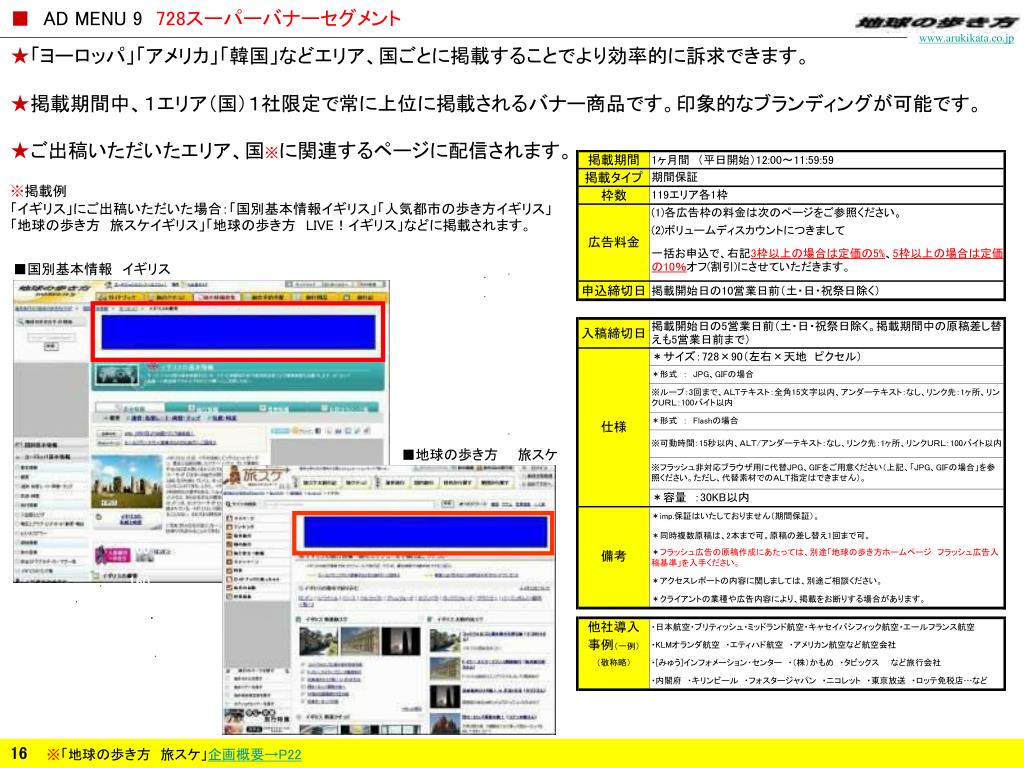The height and width of the screenshot is (768, 1024).
Task: Click the KLMオランダ航空 client row
Action: [773, 645]
